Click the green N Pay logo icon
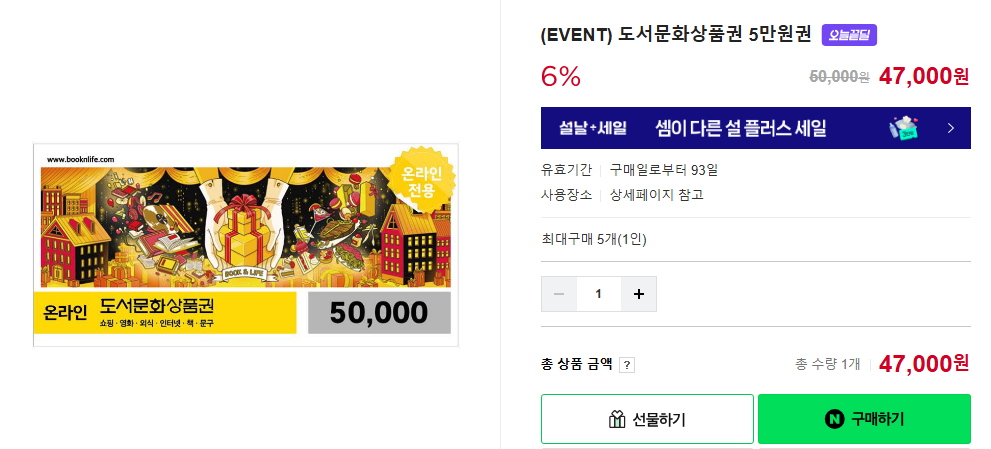This screenshot has height=449, width=991. pos(833,419)
